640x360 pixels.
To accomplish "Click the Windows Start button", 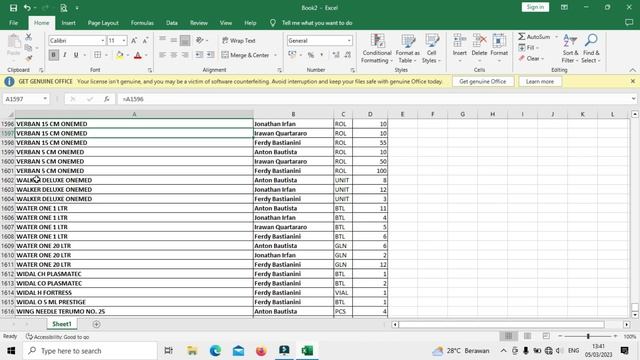I will click(11, 351).
